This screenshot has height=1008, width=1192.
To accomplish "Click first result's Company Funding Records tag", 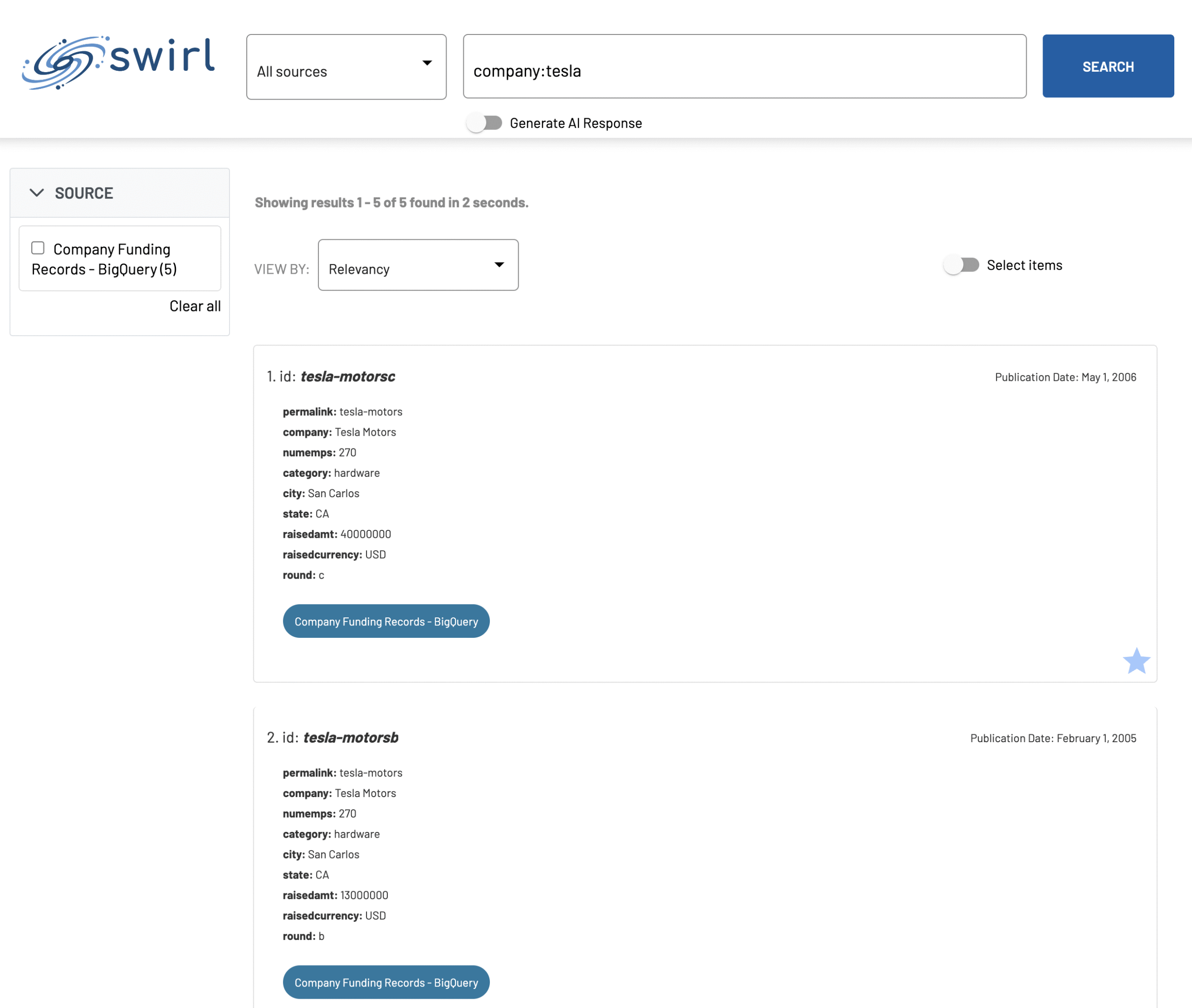I will click(386, 621).
